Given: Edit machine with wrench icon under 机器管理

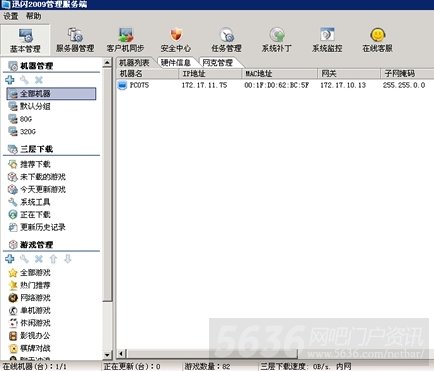Looking at the screenshot, I should 24,80.
